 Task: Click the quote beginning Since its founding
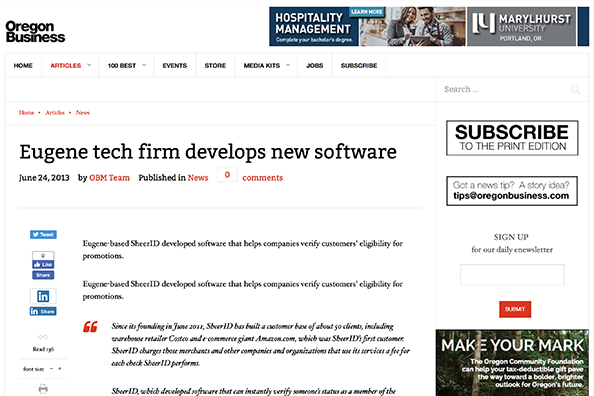pyautogui.click(x=261, y=344)
